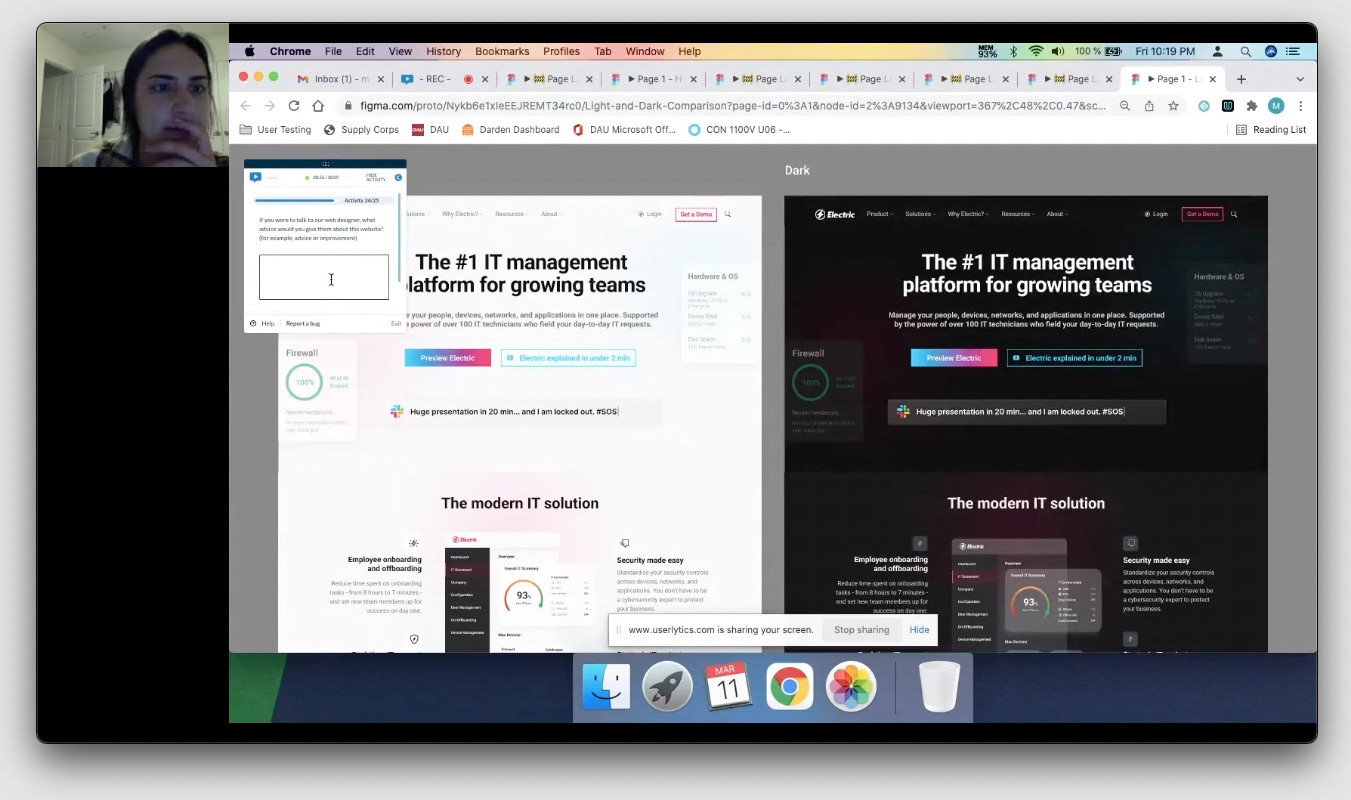The image size is (1351, 800).
Task: Open Control Center from the menu bar
Action: click(x=1294, y=51)
